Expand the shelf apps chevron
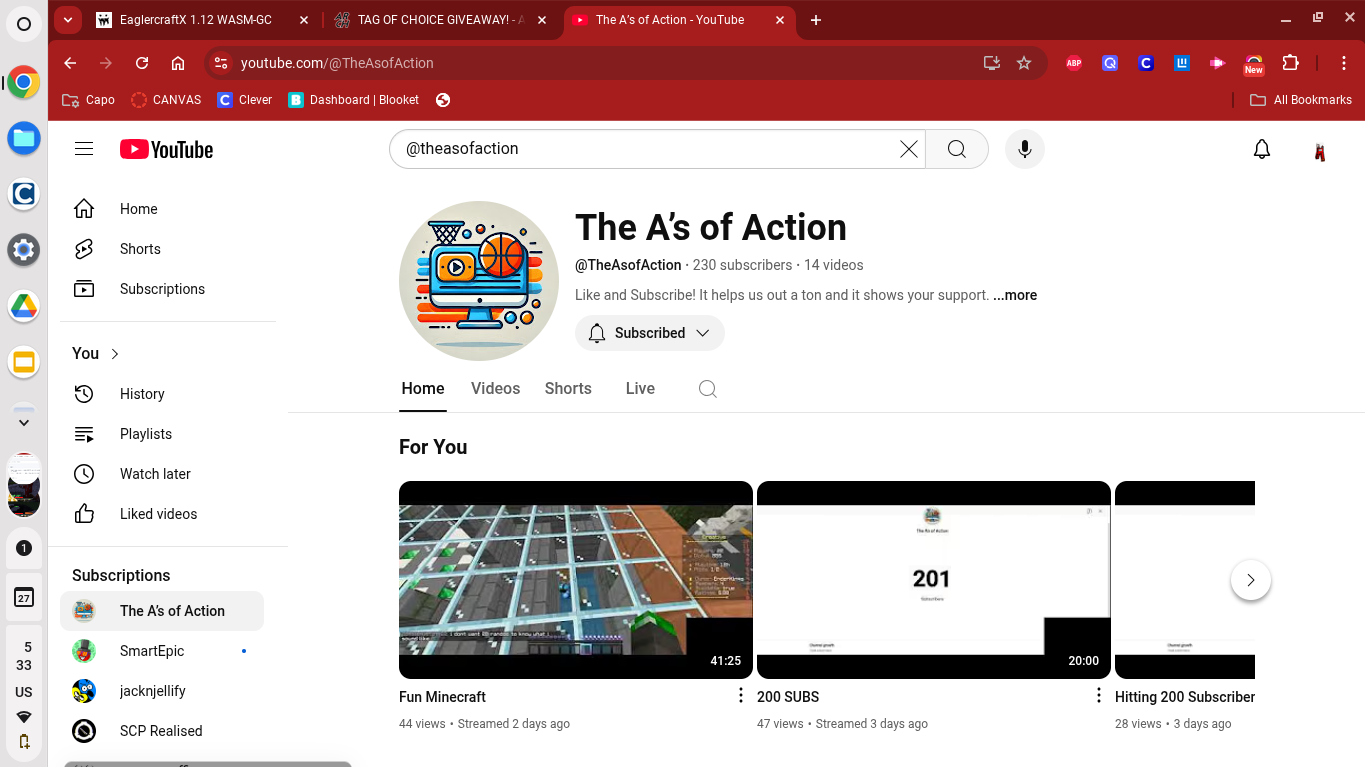Viewport: 1365px width, 767px height. click(24, 422)
